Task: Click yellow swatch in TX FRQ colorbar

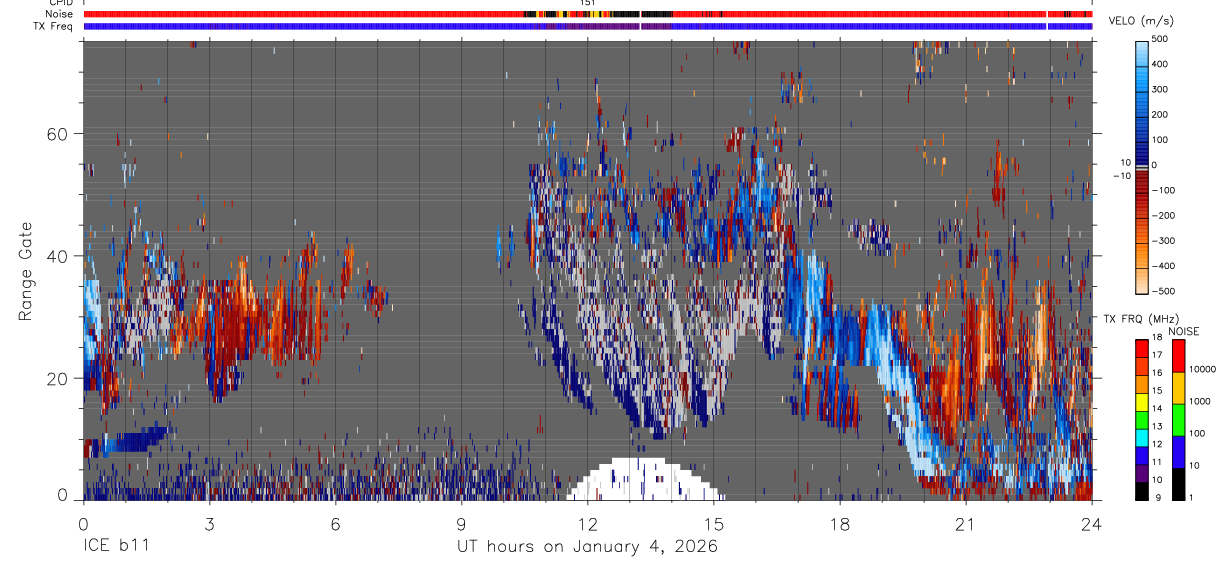Action: point(1143,402)
